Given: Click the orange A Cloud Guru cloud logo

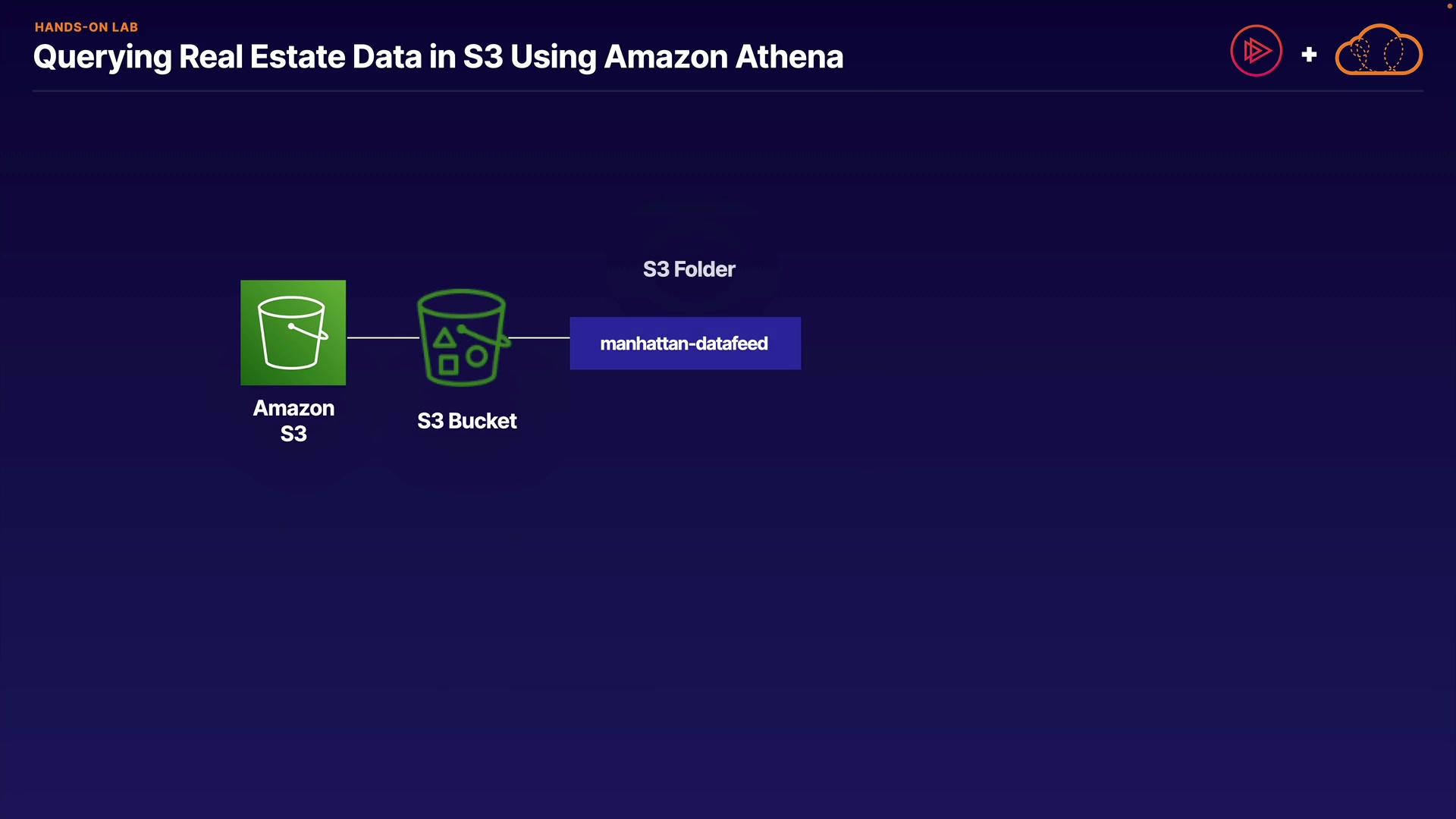Looking at the screenshot, I should pyautogui.click(x=1378, y=52).
